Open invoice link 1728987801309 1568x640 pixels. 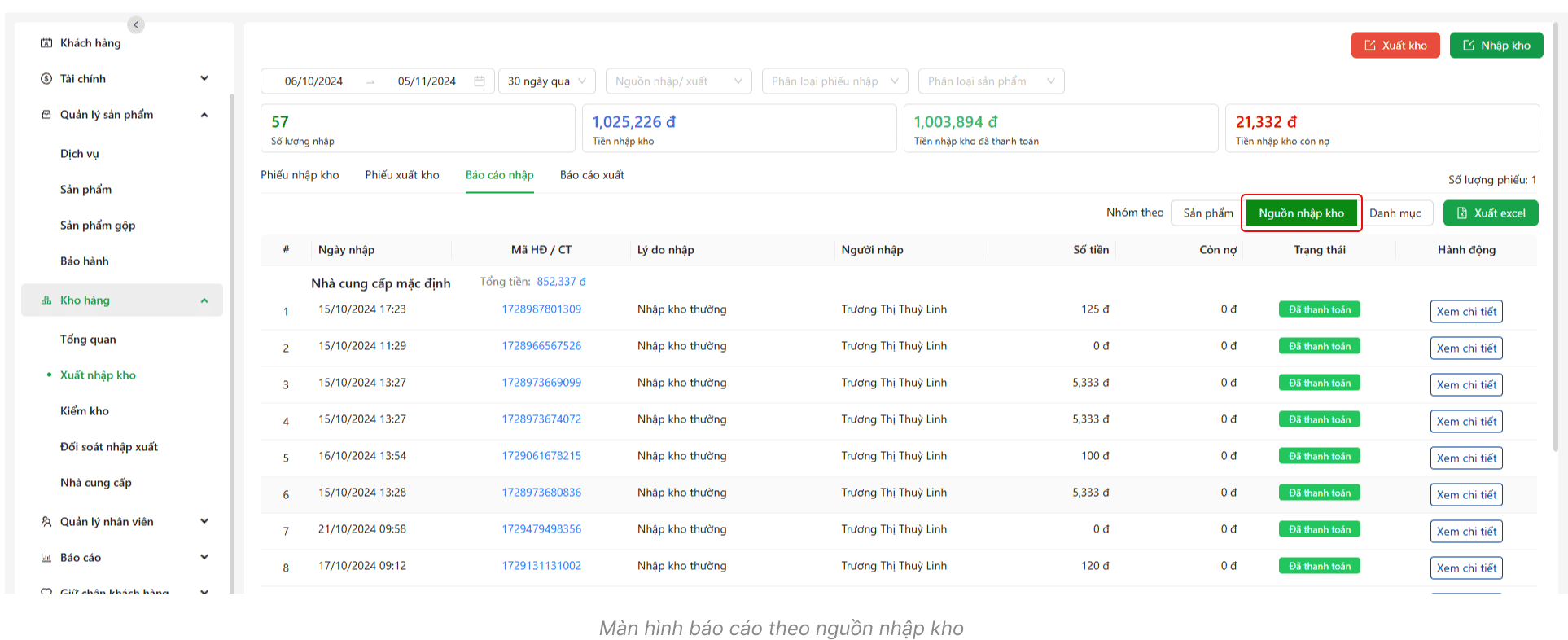541,309
